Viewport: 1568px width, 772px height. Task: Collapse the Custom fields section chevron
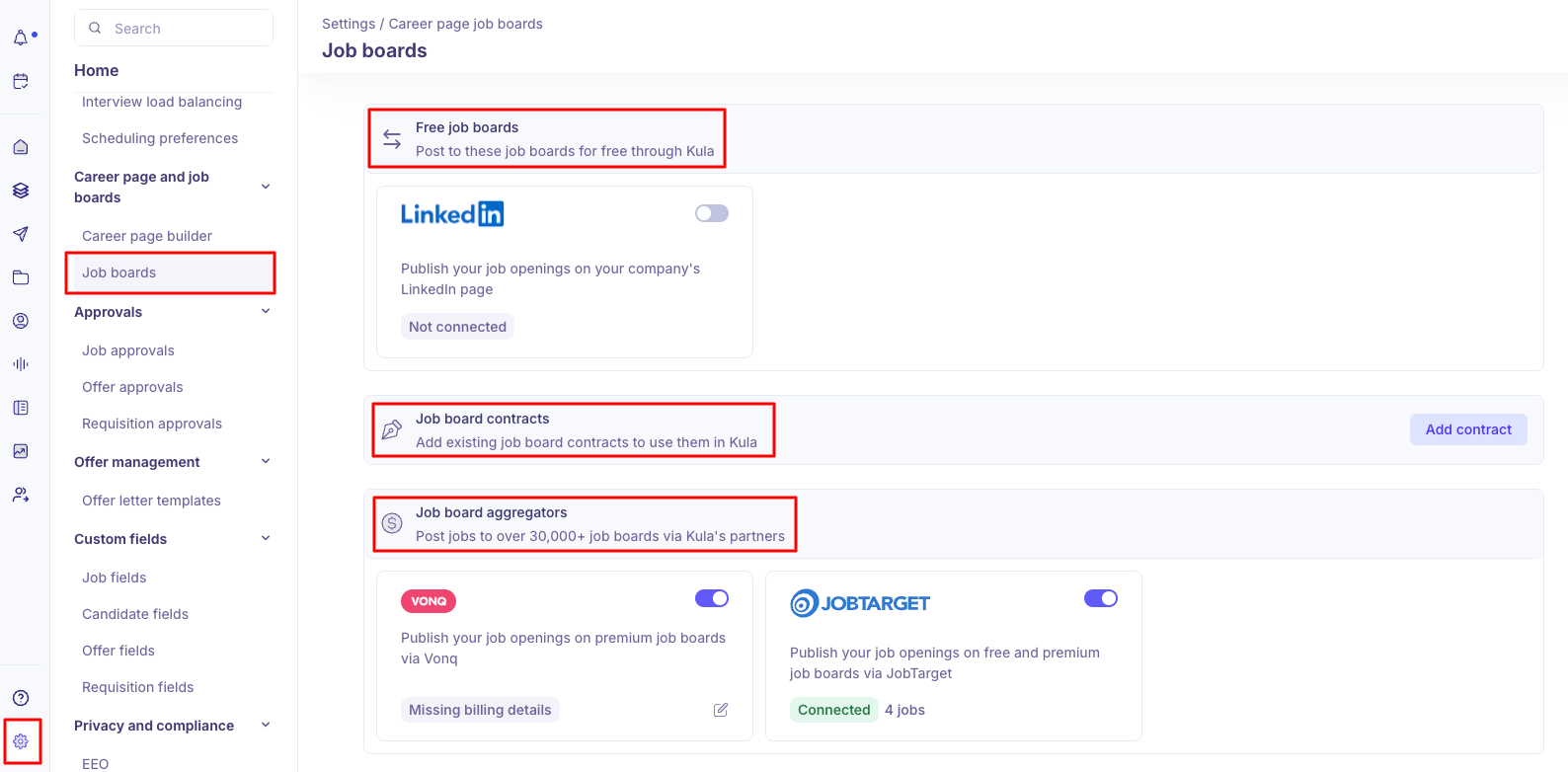[266, 539]
